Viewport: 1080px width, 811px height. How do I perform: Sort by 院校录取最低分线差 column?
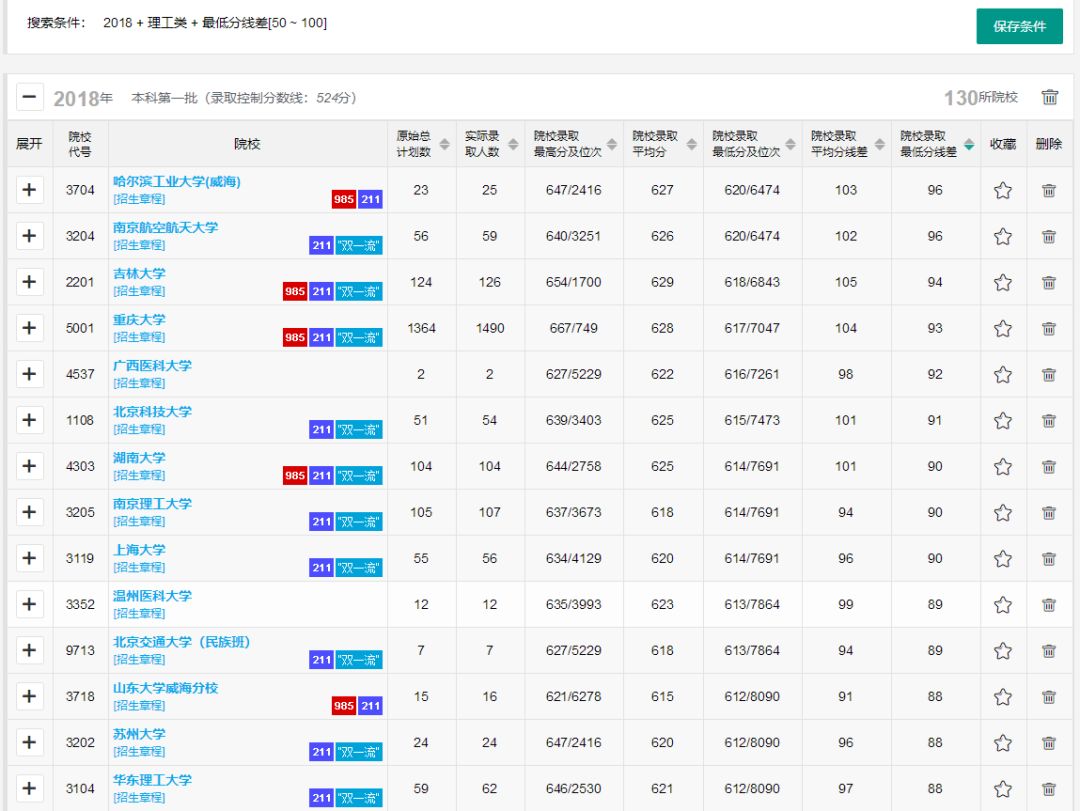click(x=969, y=144)
